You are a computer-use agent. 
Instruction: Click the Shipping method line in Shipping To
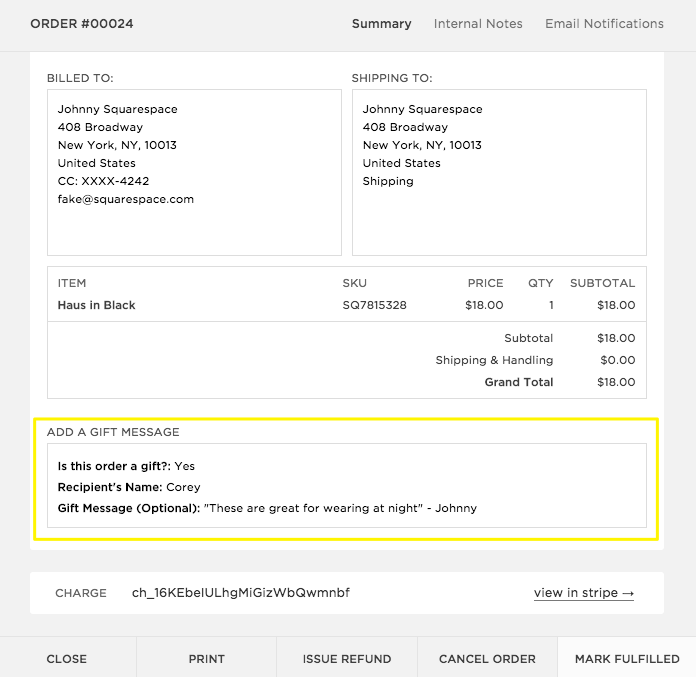click(x=388, y=181)
